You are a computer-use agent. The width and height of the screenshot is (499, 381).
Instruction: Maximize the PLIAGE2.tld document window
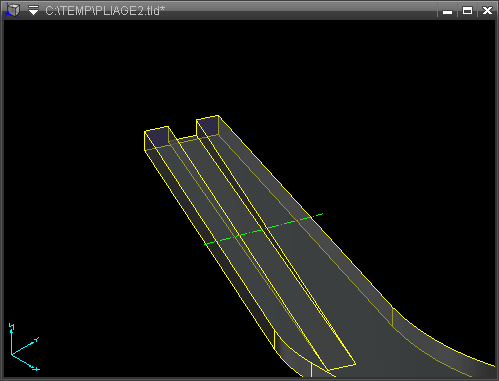coord(467,11)
